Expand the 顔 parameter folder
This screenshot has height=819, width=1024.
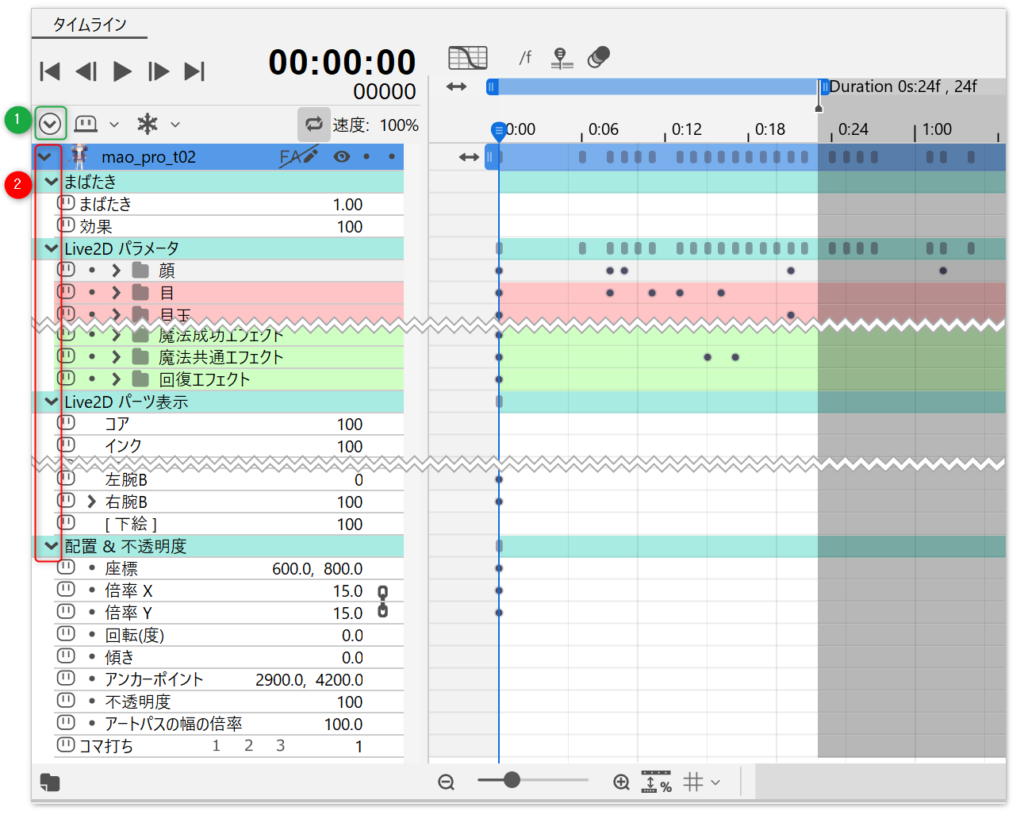(116, 271)
